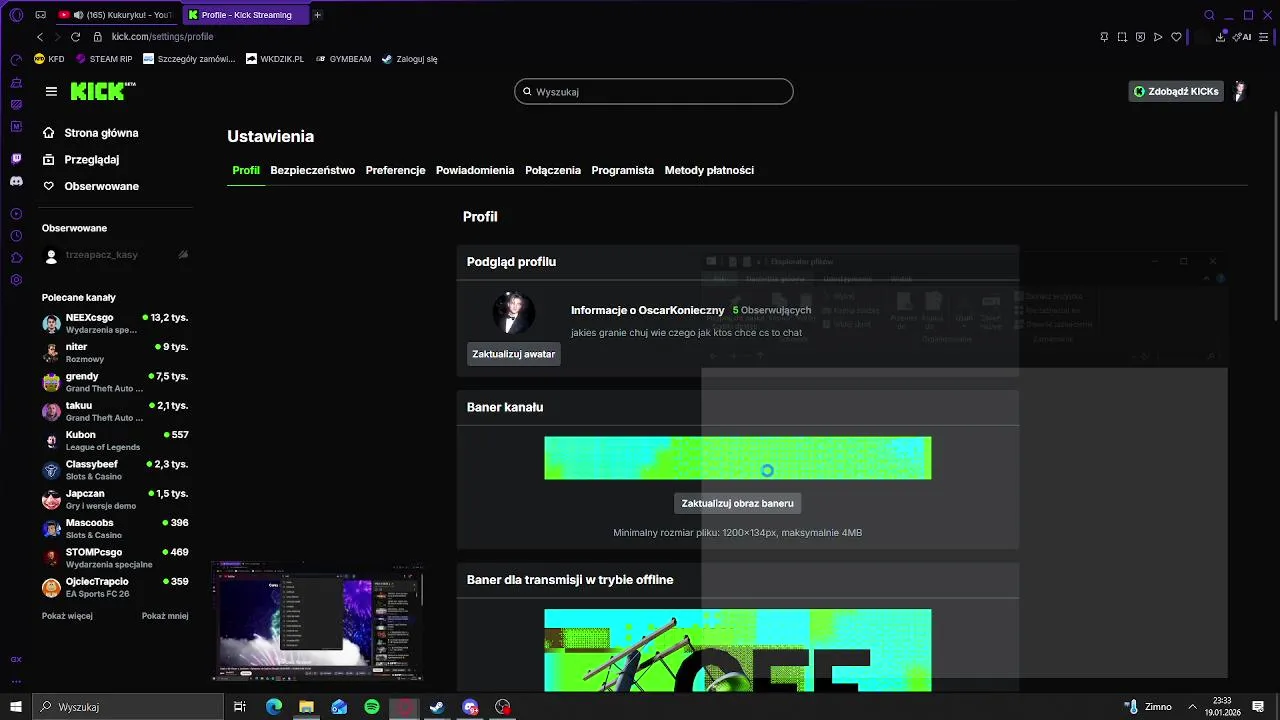Screen dimensions: 1280x720
Task: Click the mute icon on trzeapacz_kasy row
Action: (x=183, y=255)
